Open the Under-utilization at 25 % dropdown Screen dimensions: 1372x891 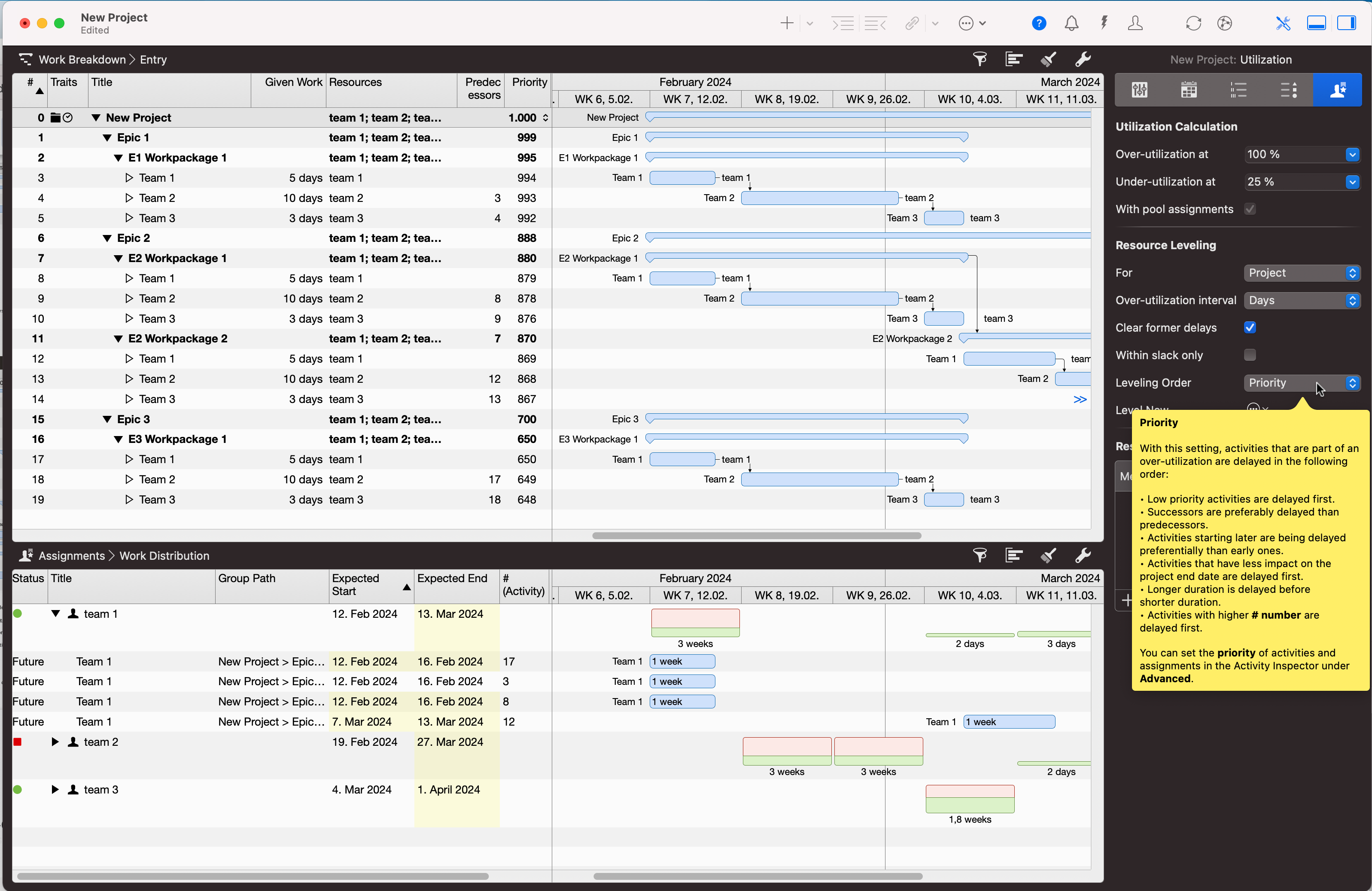coord(1352,182)
